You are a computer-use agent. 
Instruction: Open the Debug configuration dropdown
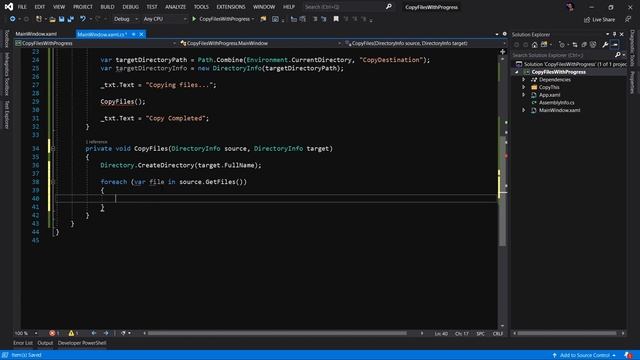[x=125, y=19]
